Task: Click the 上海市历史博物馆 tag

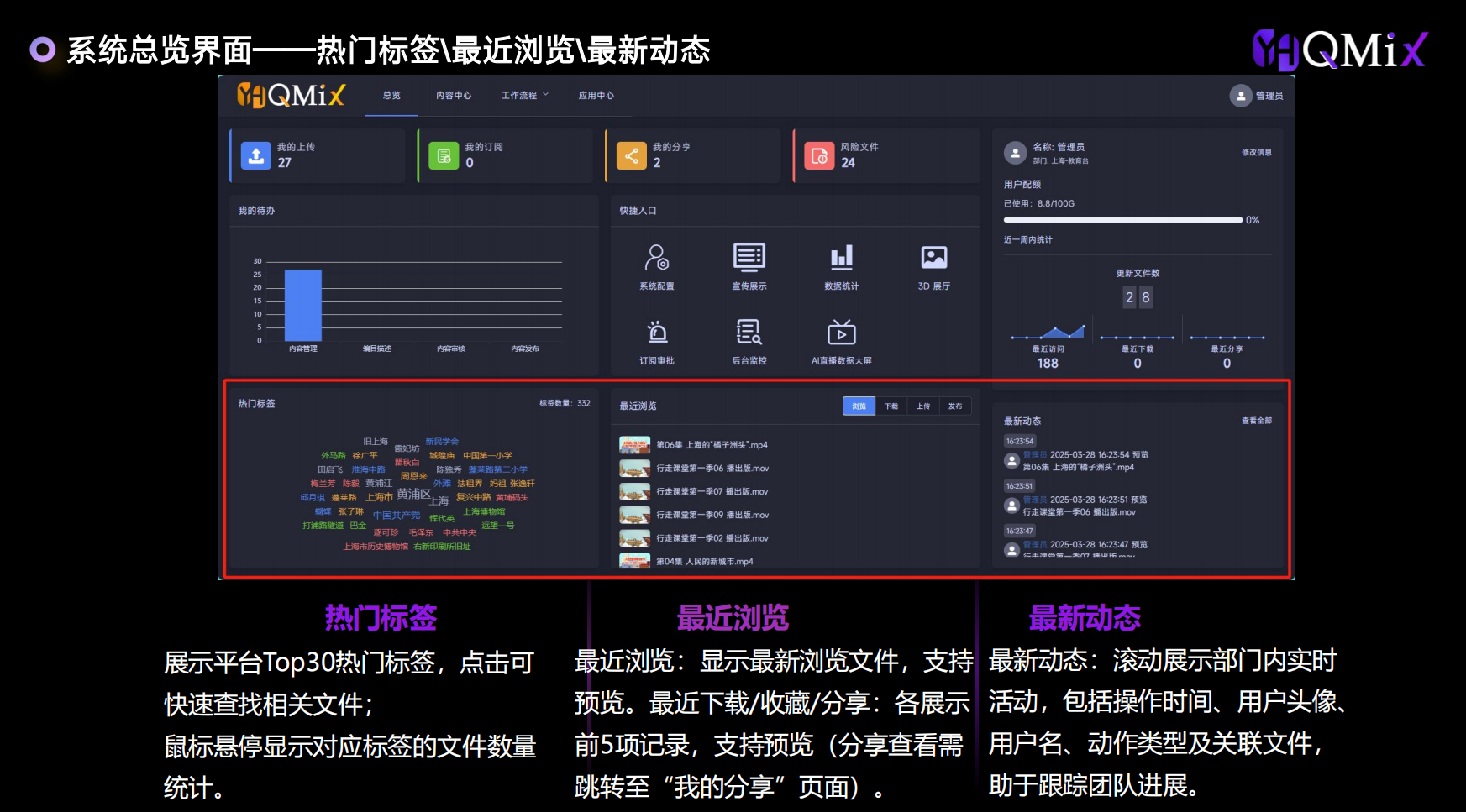Action: (376, 547)
